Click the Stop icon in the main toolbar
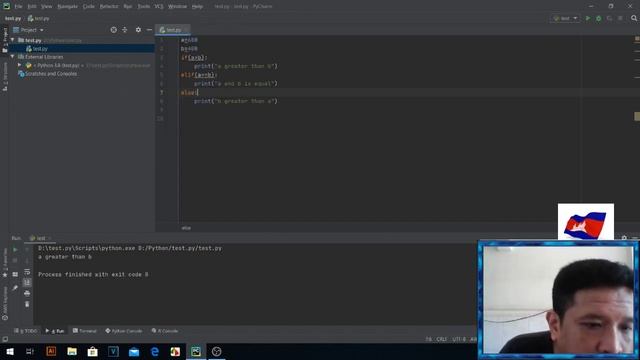The image size is (640, 360). (620, 18)
